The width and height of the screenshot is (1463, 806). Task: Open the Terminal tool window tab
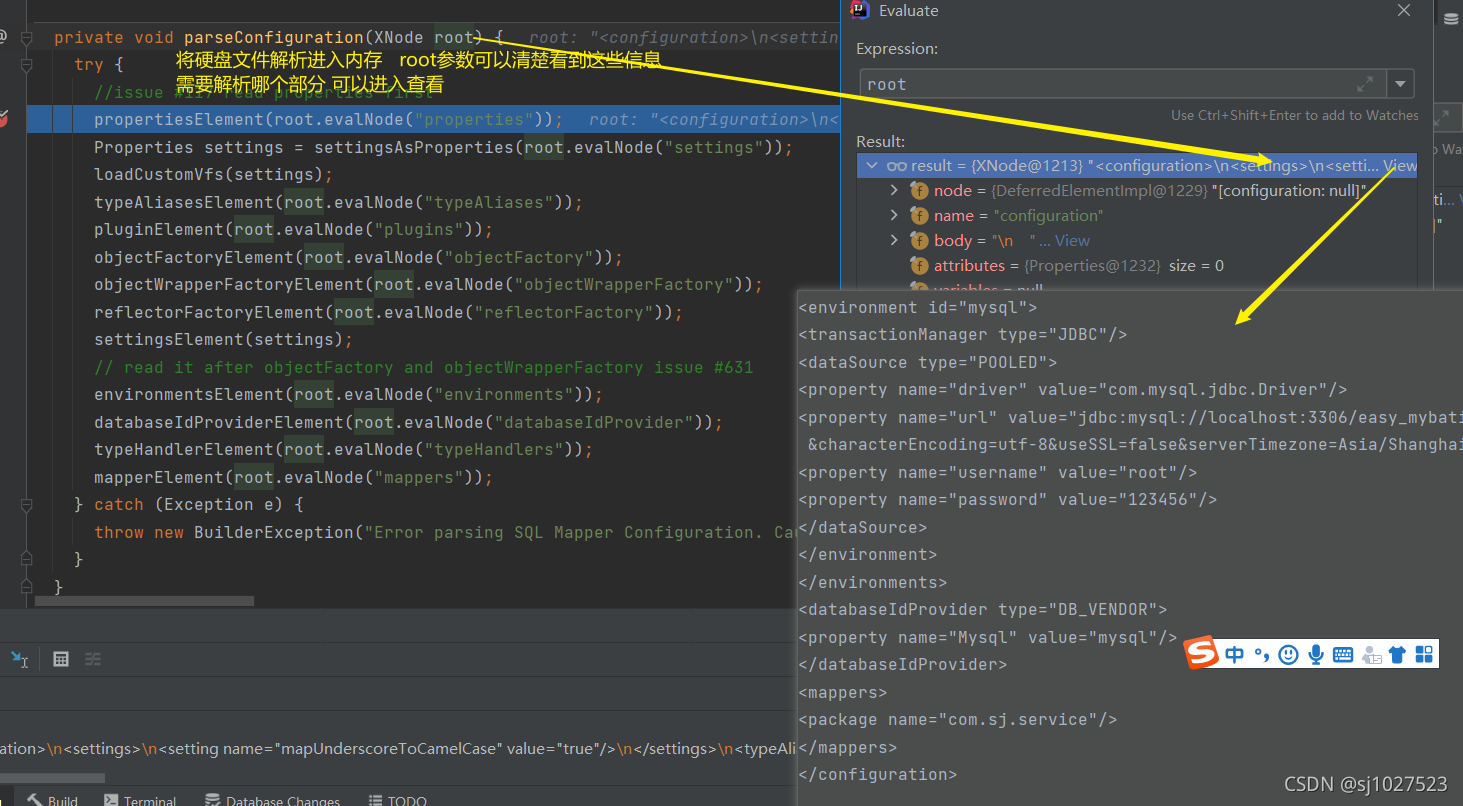[x=139, y=800]
